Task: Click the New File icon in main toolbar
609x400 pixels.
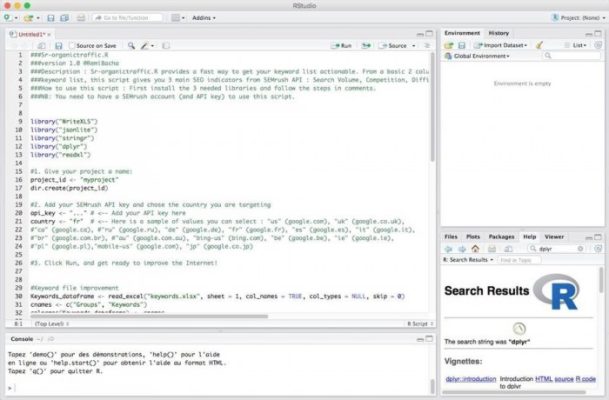Action: (7, 17)
